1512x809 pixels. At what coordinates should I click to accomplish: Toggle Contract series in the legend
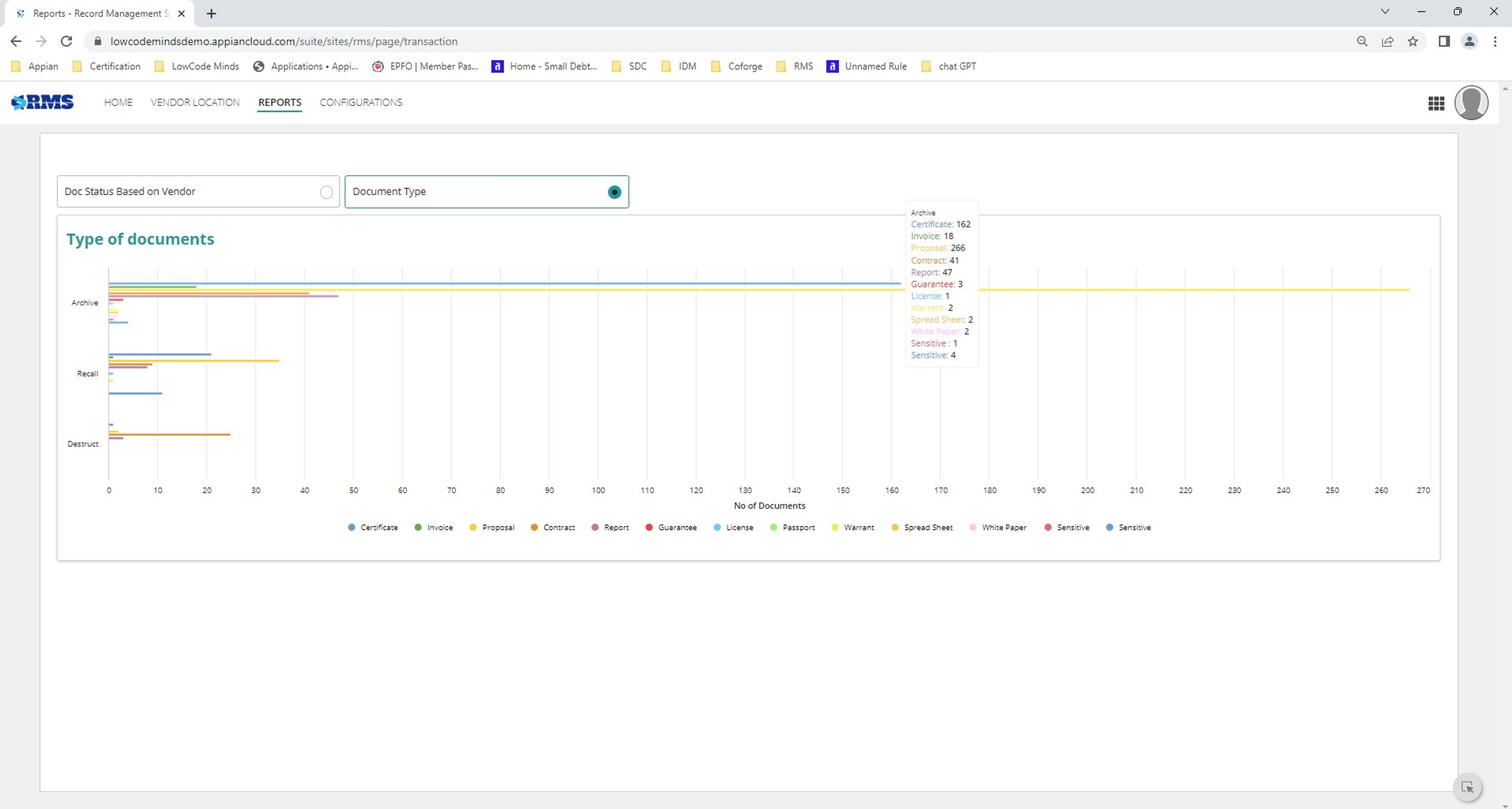[x=553, y=527]
